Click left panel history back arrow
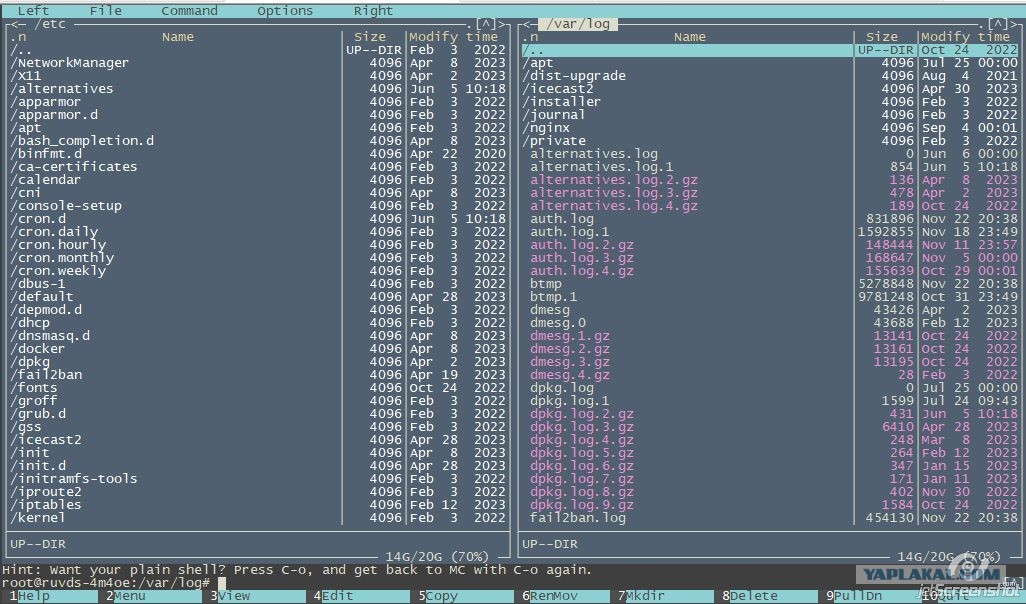Screen dimensions: 1026x604 point(16,24)
